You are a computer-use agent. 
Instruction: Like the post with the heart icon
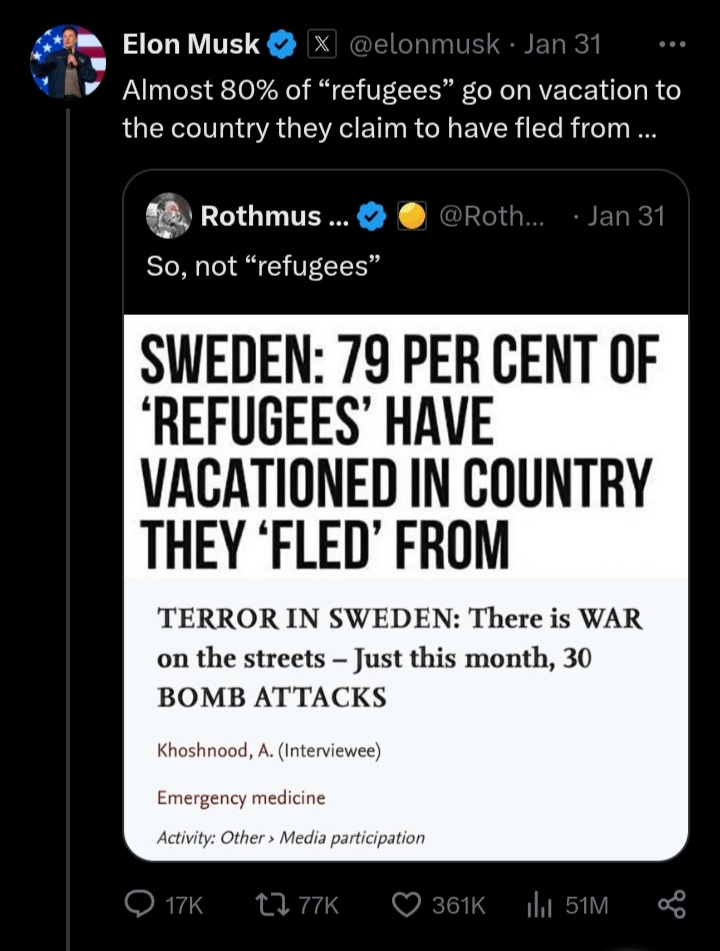(406, 905)
